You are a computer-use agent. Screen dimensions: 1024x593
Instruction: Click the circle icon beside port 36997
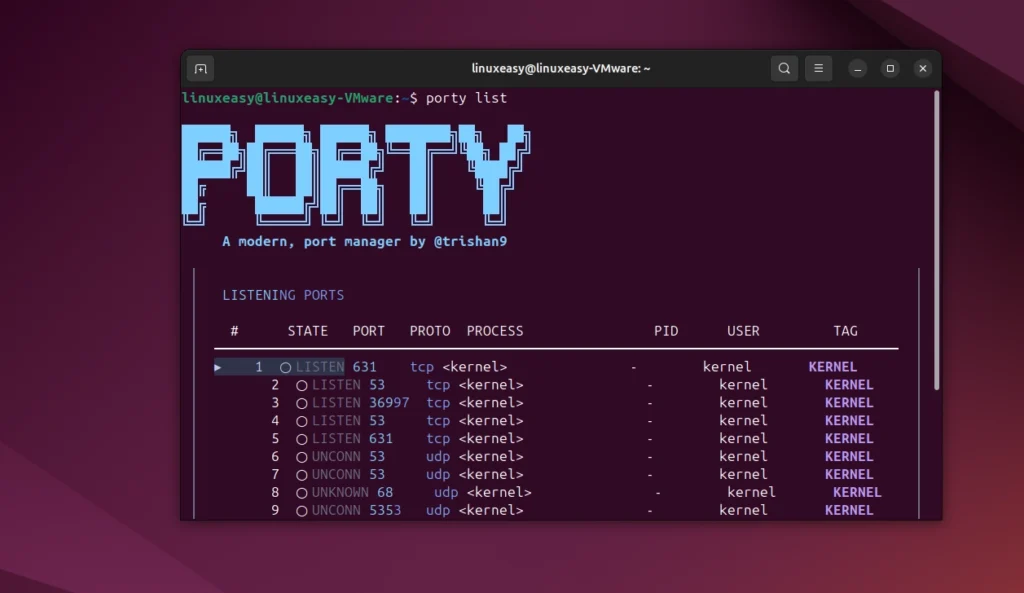click(302, 402)
